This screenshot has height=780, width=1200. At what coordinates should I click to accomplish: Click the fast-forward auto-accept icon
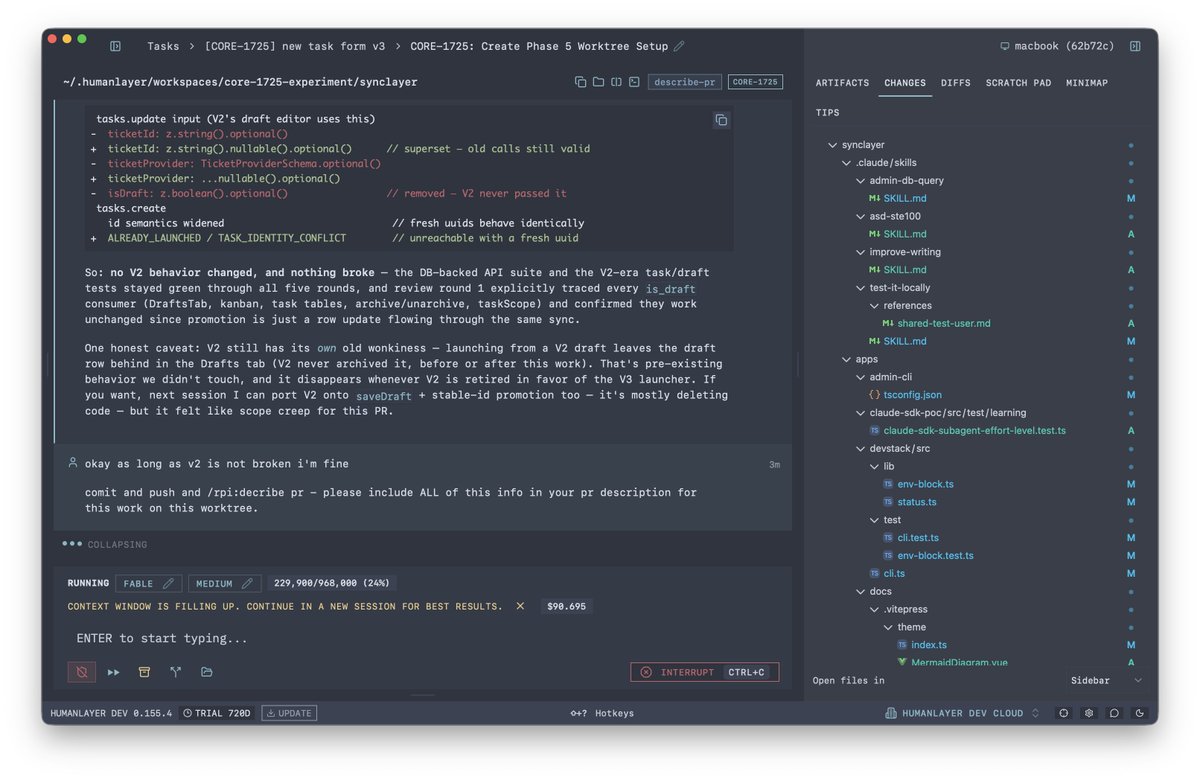click(x=113, y=672)
